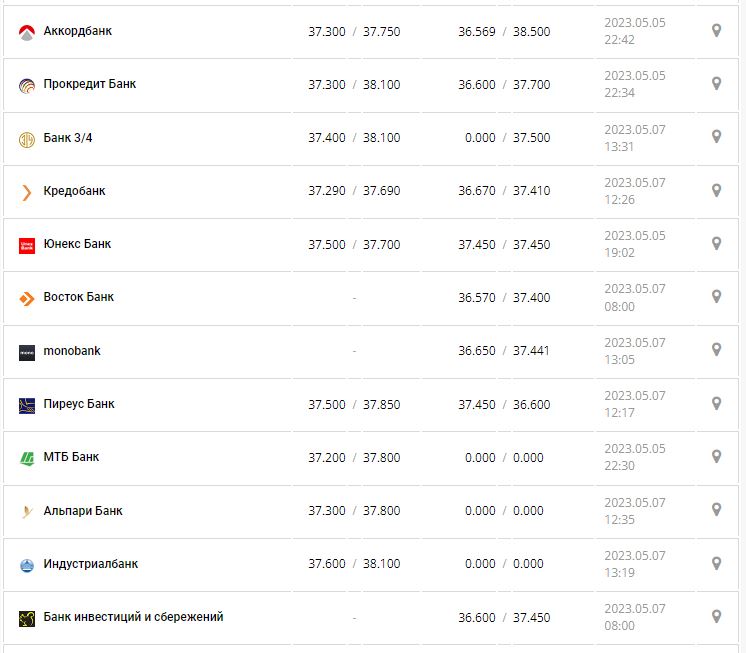This screenshot has width=746, height=653.
Task: Open the Прокредит Банк name link
Action: [x=90, y=84]
